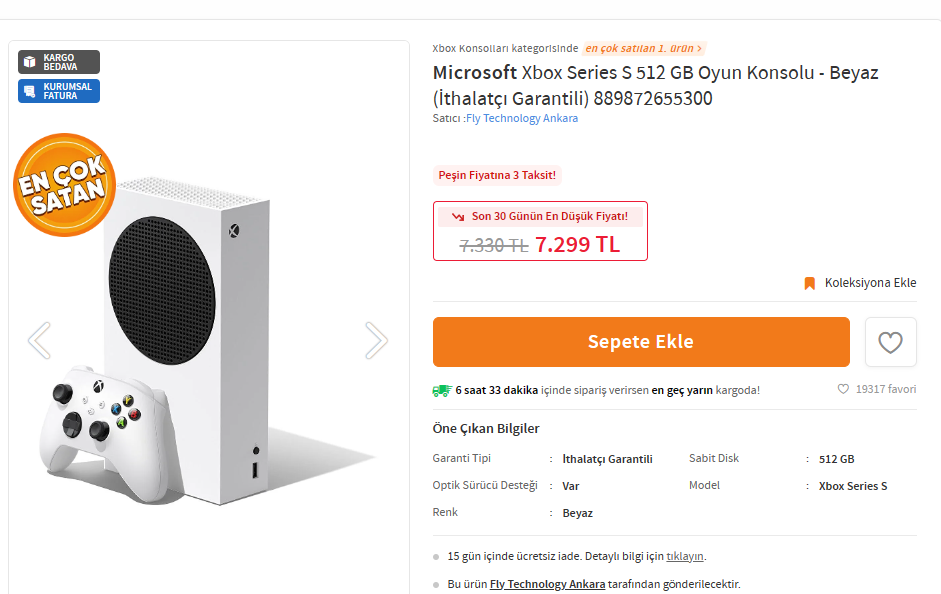941x594 pixels.
Task: Click the Koleksiyona Ekle text
Action: pos(870,283)
